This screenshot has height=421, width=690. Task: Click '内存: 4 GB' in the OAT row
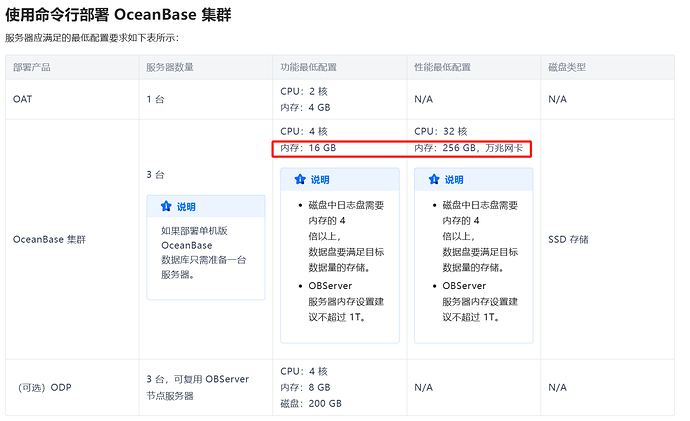point(305,107)
